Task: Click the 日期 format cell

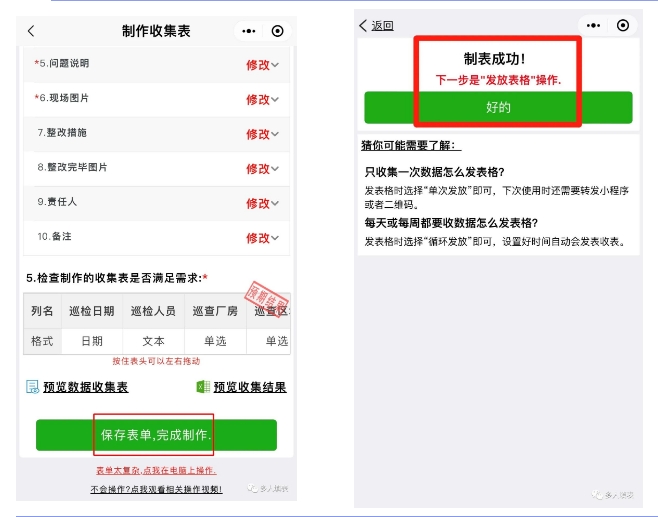Action: (x=92, y=341)
